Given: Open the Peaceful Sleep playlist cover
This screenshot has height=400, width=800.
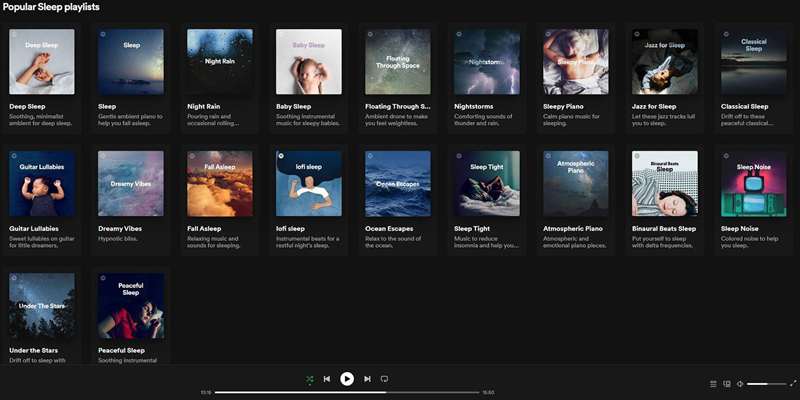Looking at the screenshot, I should tap(131, 306).
